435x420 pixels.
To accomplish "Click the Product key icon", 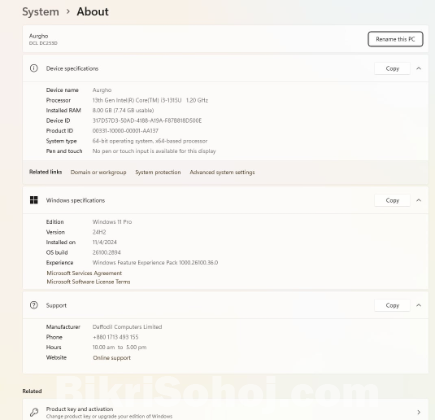I will point(34,412).
